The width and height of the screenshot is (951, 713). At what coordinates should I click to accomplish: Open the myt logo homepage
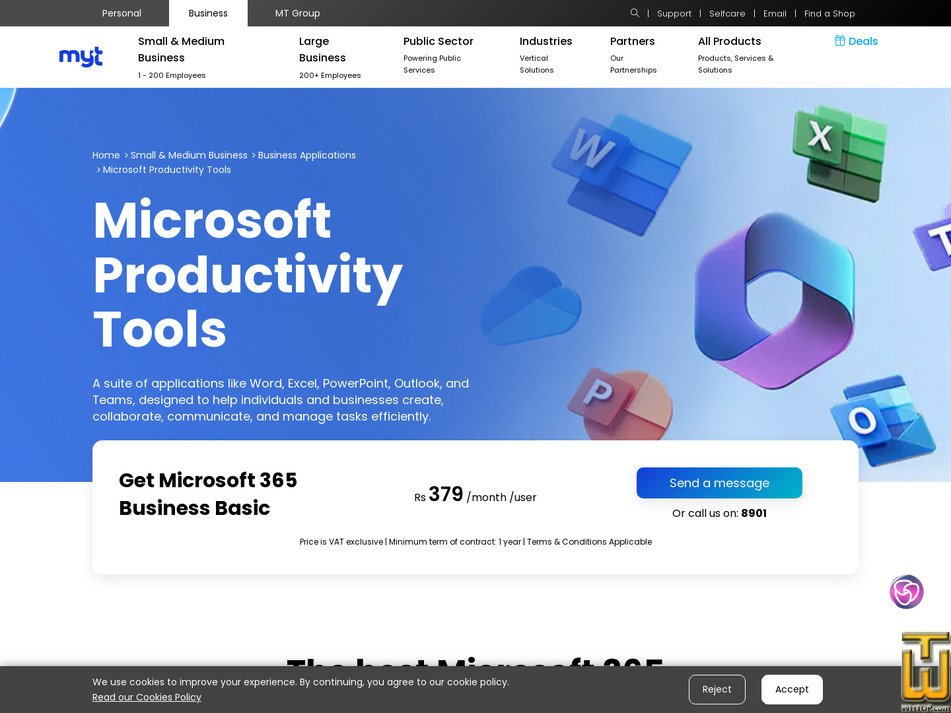pos(81,57)
